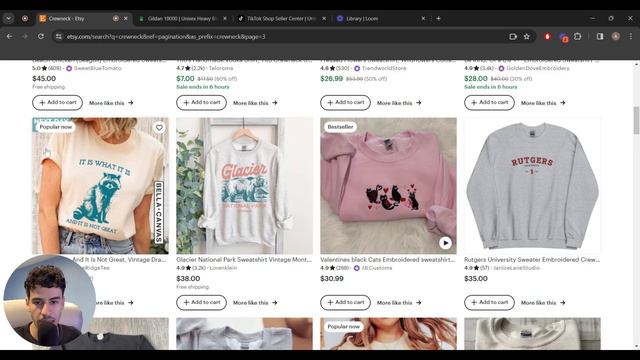Click the $35.00 price text
The width and height of the screenshot is (640, 360).
coord(476,278)
